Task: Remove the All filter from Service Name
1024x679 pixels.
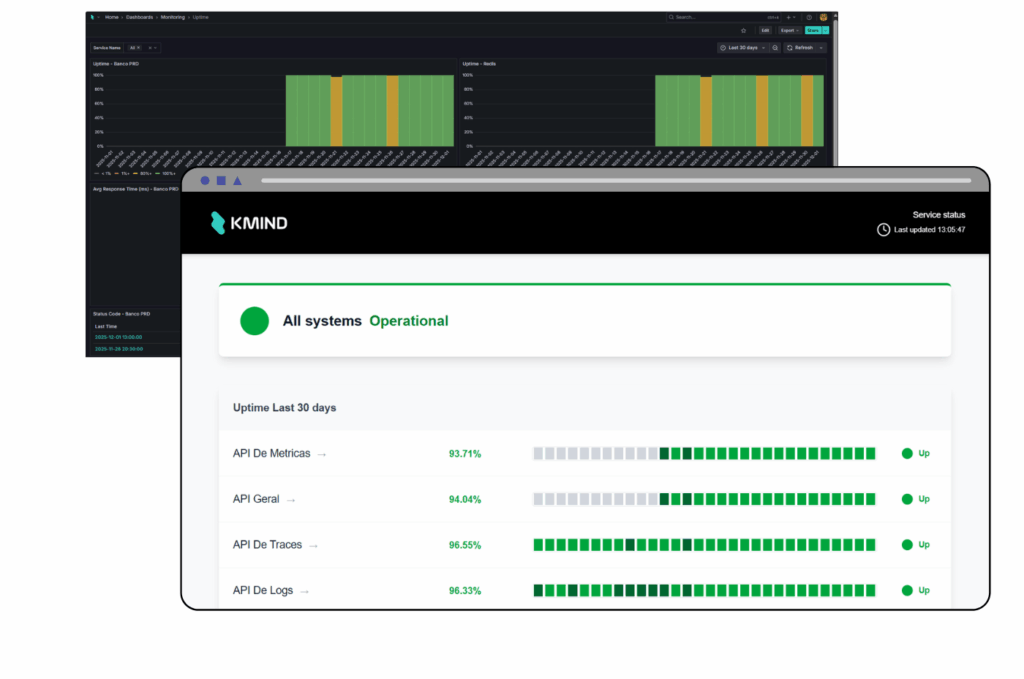Action: [138, 47]
